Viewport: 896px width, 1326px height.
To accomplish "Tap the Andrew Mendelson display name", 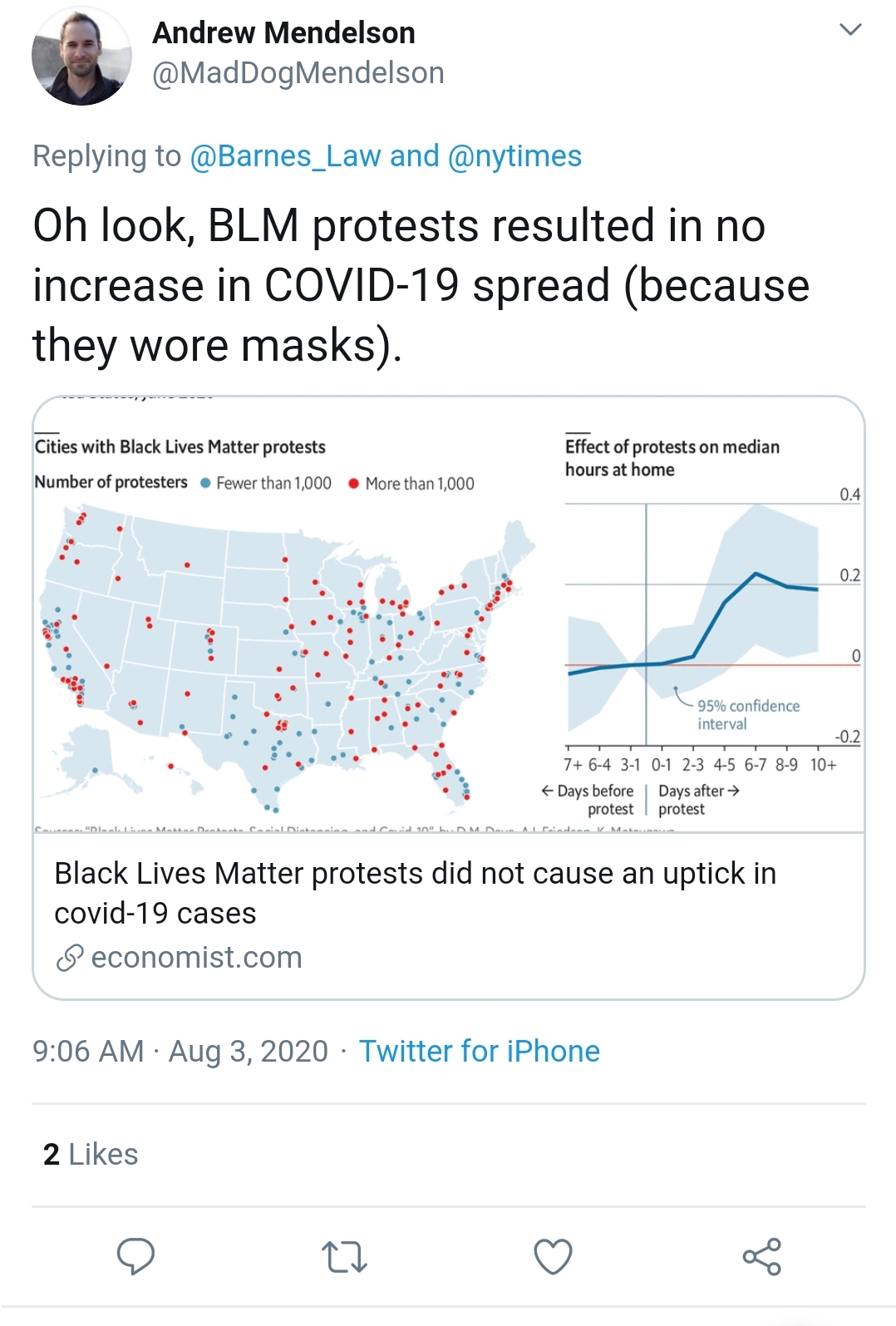I will click(284, 33).
